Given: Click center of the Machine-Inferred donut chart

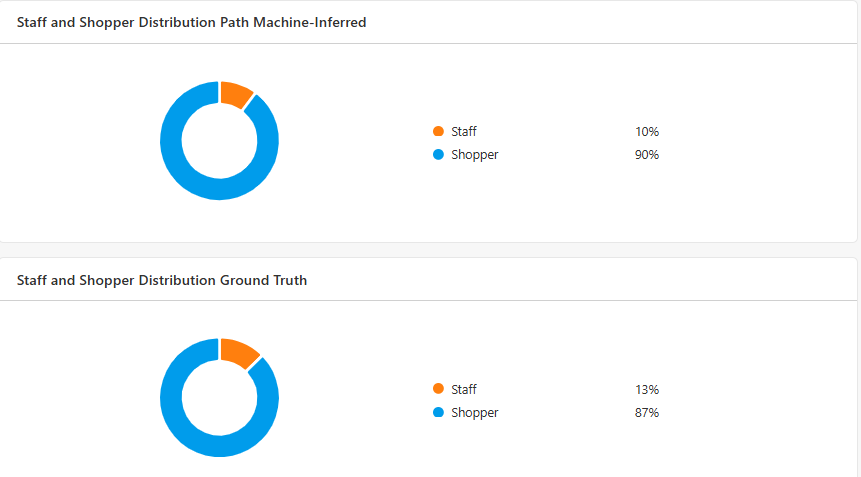Looking at the screenshot, I should point(219,141).
